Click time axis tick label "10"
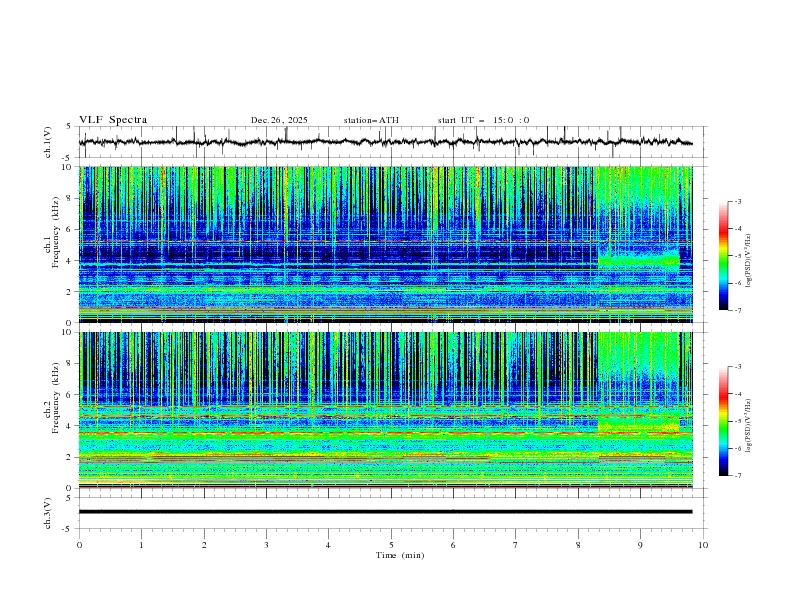This screenshot has width=792, height=612. (703, 545)
